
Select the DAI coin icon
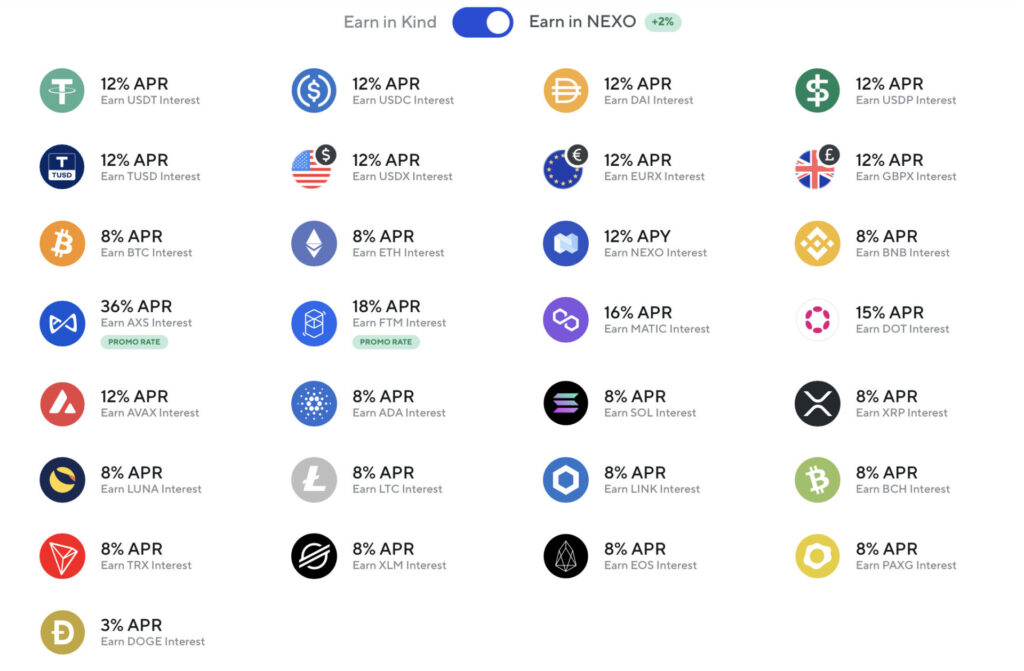pyautogui.click(x=566, y=90)
